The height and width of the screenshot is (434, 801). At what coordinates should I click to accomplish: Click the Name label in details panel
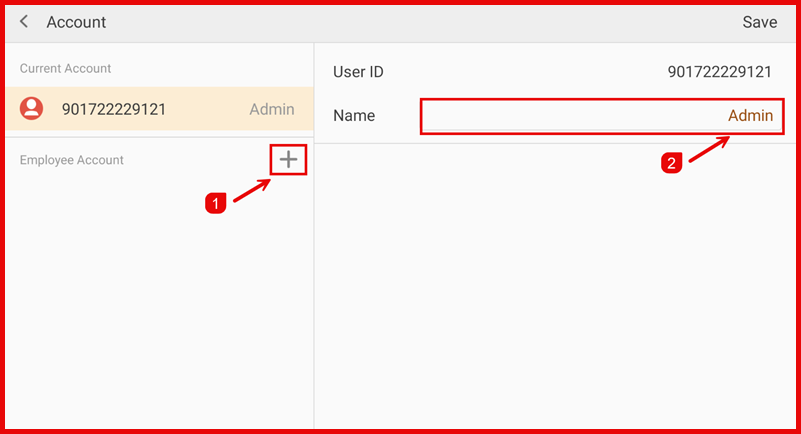[354, 116]
